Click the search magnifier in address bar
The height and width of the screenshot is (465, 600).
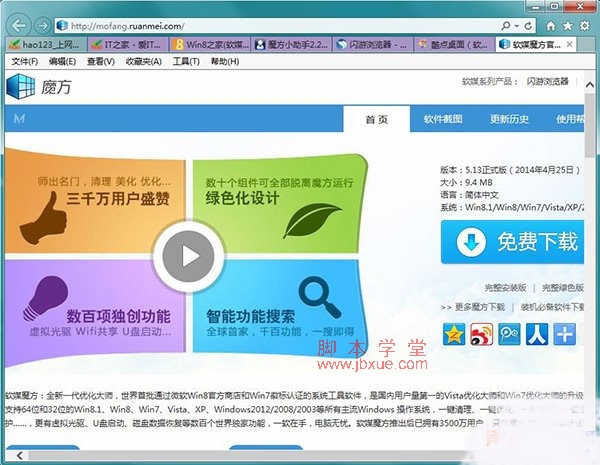[x=506, y=26]
